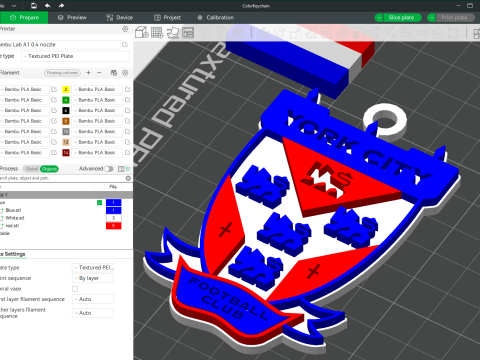Open the Bambu Lab A1 printer preset dropdown
Viewport: 480px width, 360px height.
click(x=60, y=44)
